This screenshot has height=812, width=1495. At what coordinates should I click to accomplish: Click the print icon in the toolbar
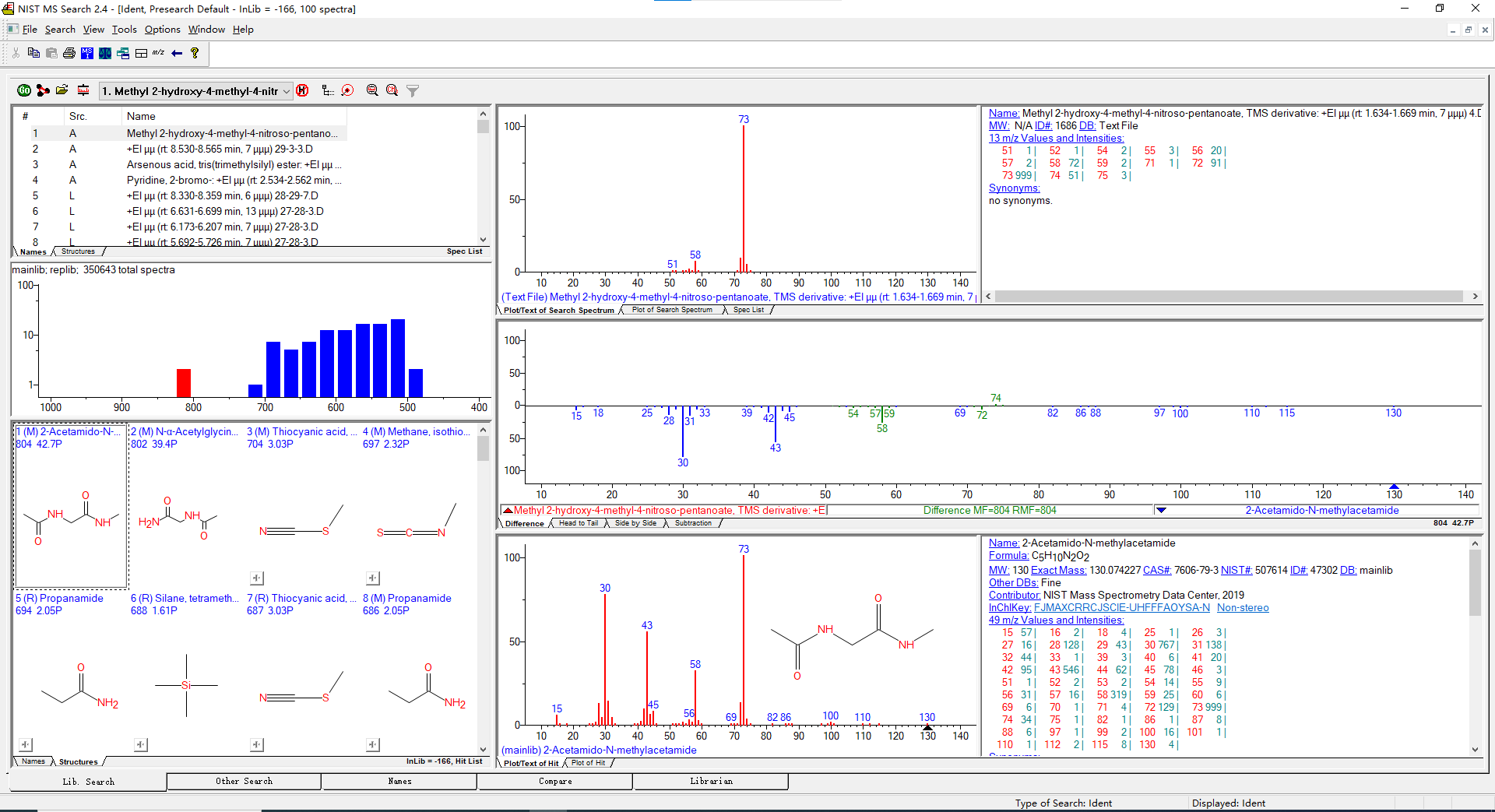tap(69, 53)
